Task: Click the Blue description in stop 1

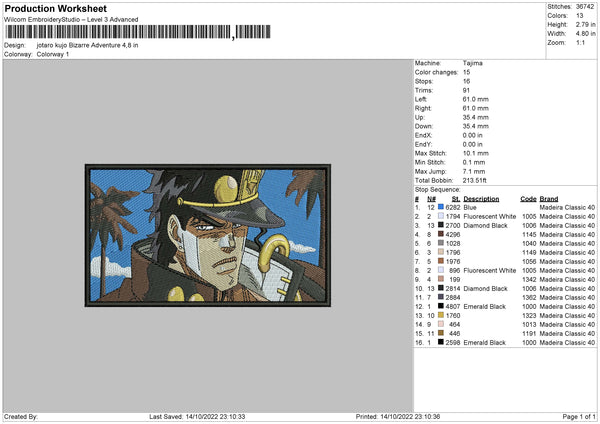Action: click(x=470, y=207)
